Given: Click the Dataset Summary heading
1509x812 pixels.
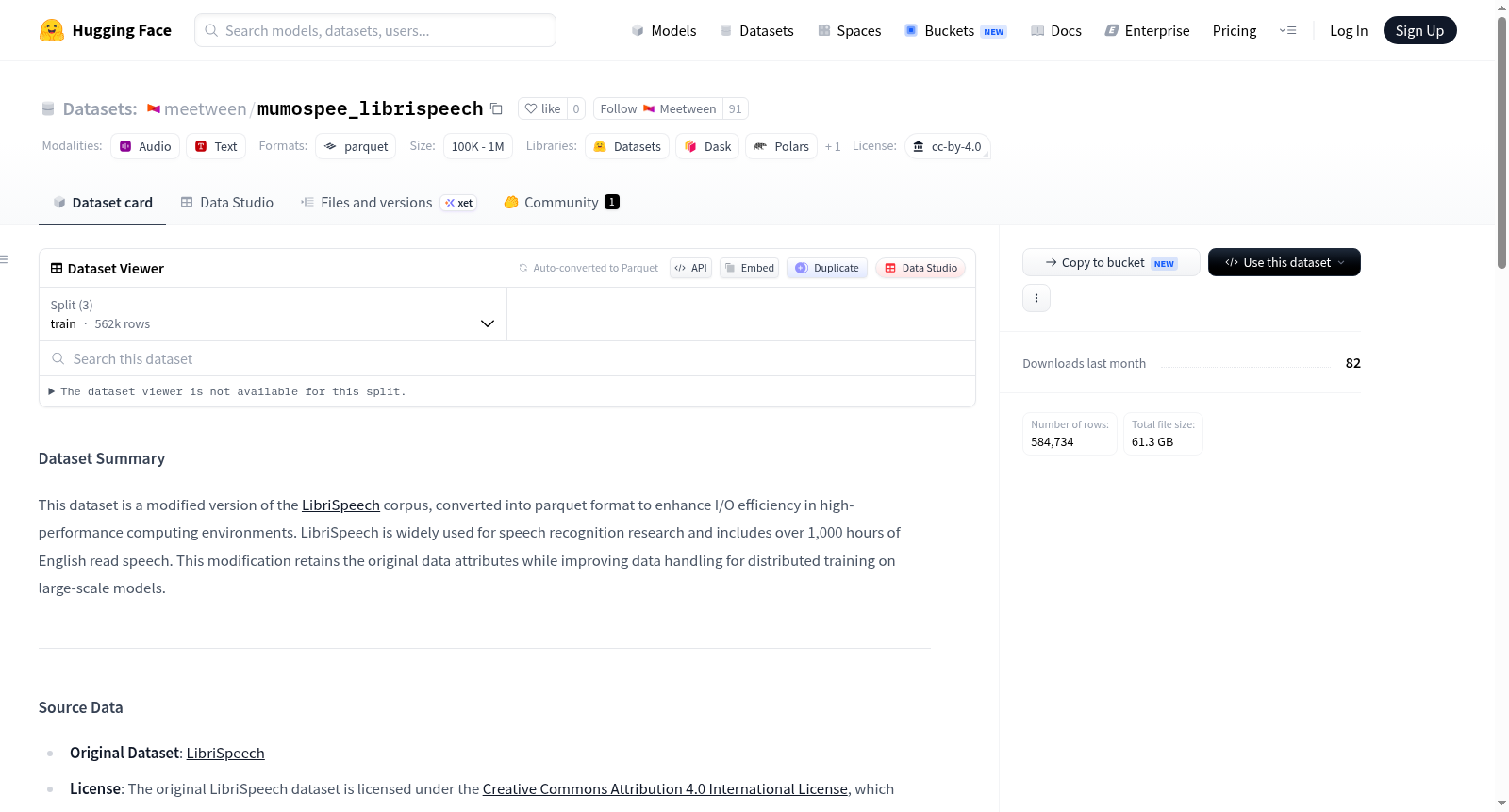Looking at the screenshot, I should [x=102, y=458].
